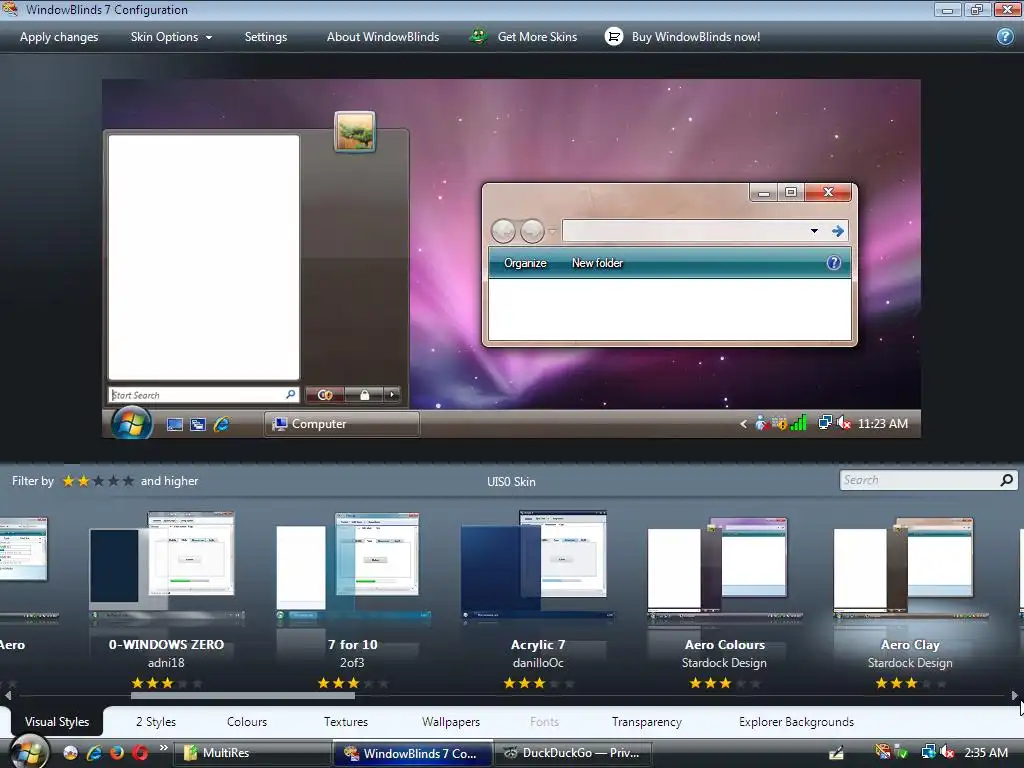1024x768 pixels.
Task: Click the star rating under 7 for 10
Action: (353, 684)
